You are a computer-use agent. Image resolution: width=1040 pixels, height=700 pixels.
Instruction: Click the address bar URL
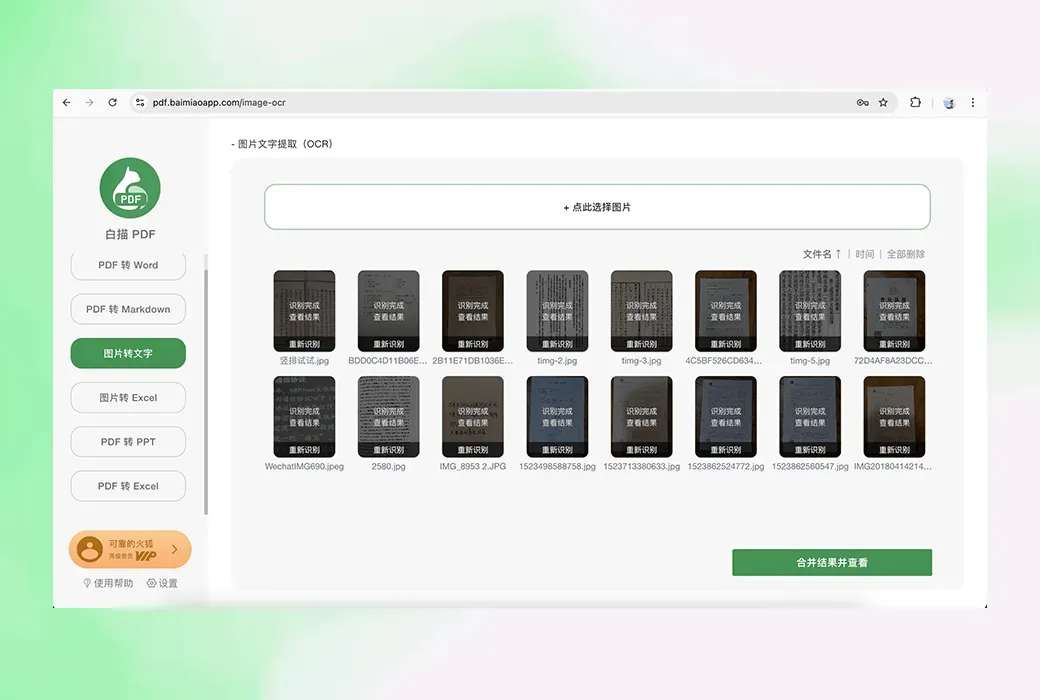219,102
